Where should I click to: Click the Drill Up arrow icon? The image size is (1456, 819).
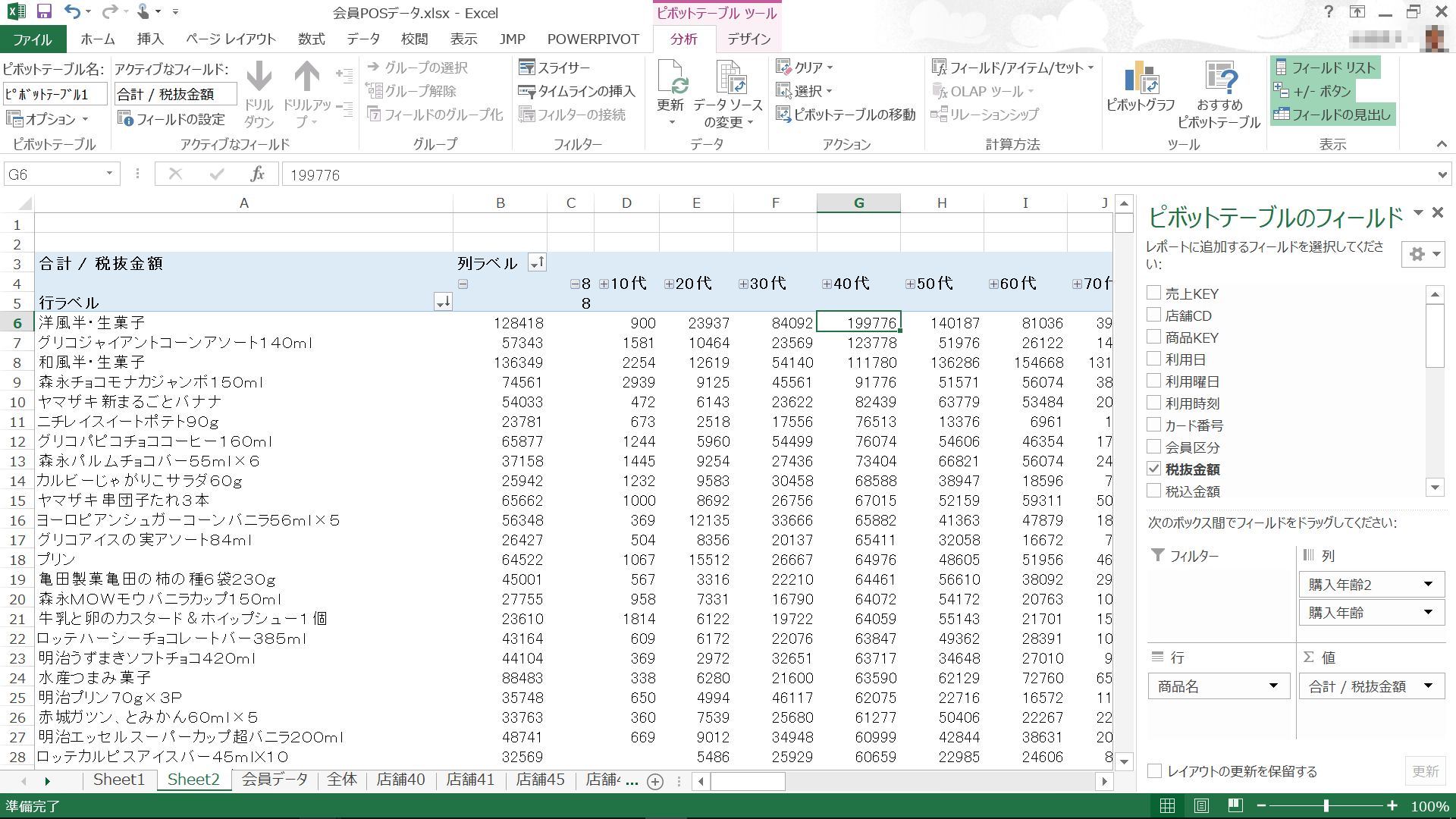307,77
